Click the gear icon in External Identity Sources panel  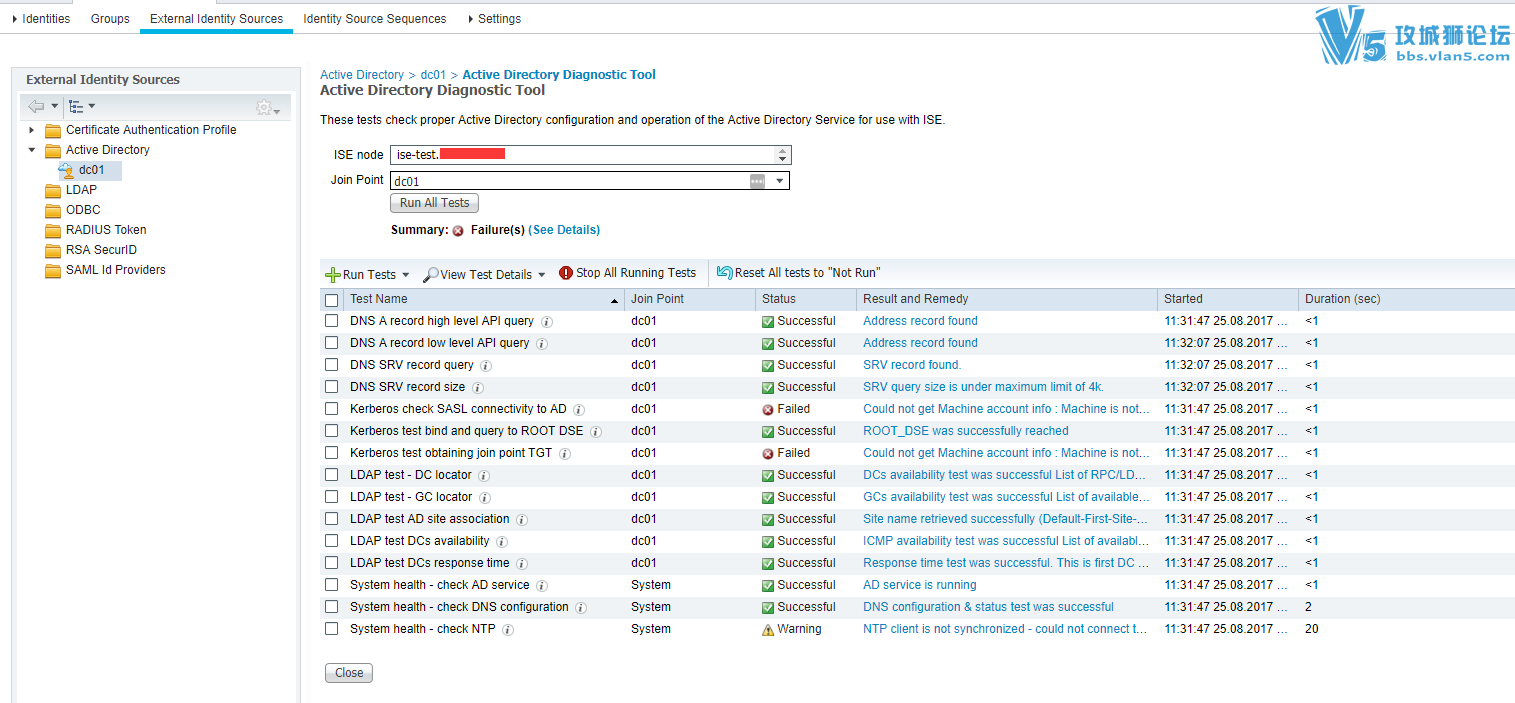pos(264,107)
